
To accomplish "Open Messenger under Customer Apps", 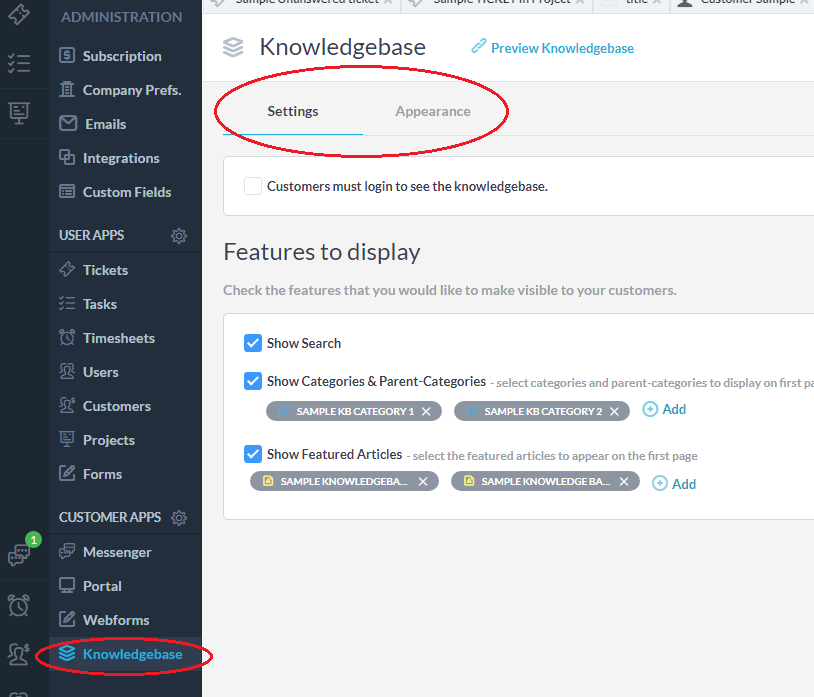I will (117, 552).
